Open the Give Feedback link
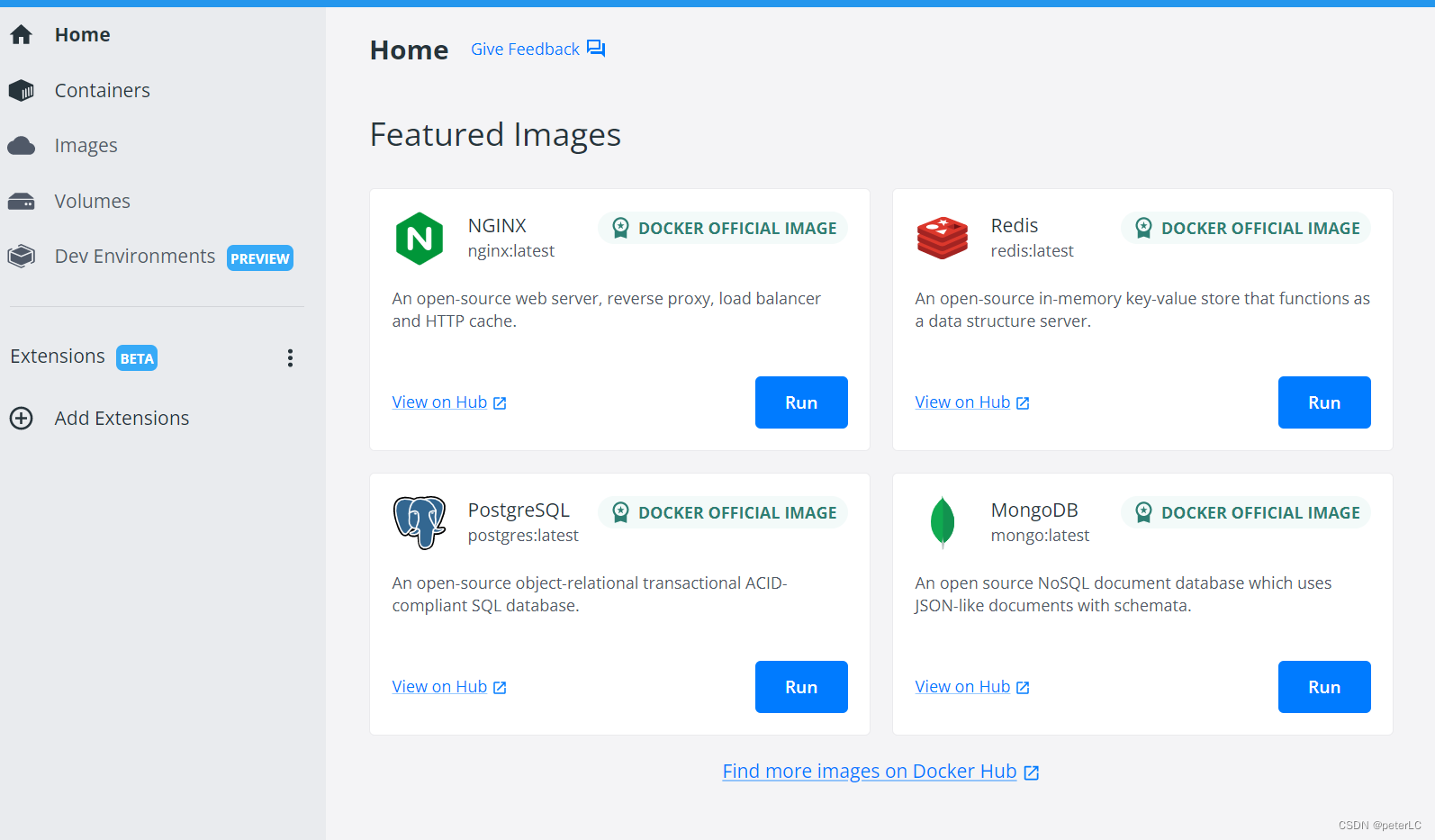Screen dimensions: 1435x840 (525, 50)
